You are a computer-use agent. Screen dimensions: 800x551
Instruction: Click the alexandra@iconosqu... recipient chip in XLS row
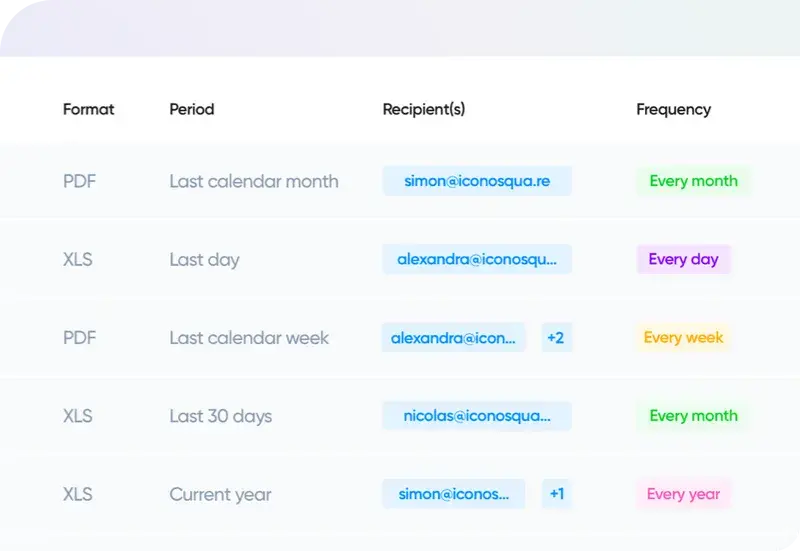(x=476, y=259)
